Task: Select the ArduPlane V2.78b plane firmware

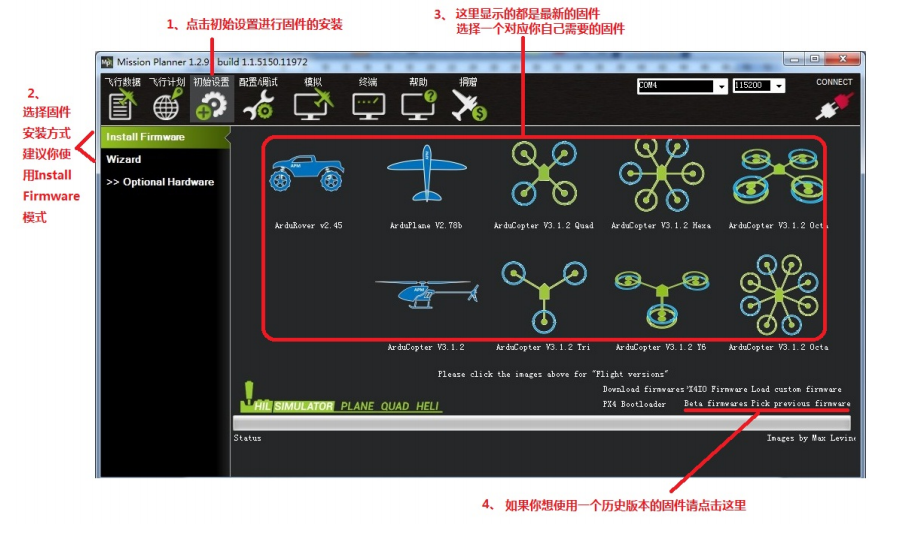Action: (426, 173)
